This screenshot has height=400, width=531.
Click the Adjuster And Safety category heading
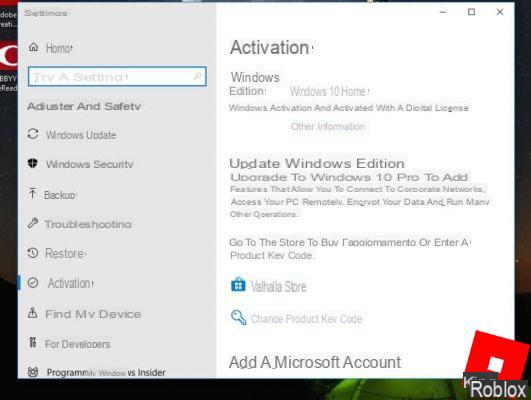84,106
